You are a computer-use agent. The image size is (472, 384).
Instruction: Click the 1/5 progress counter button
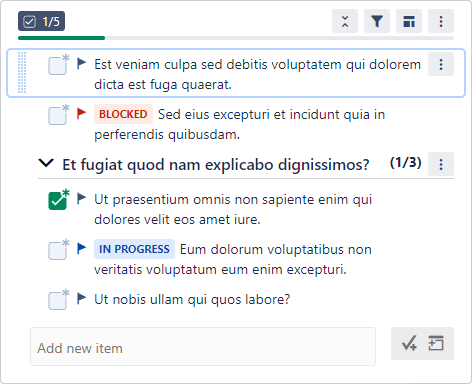(x=41, y=21)
